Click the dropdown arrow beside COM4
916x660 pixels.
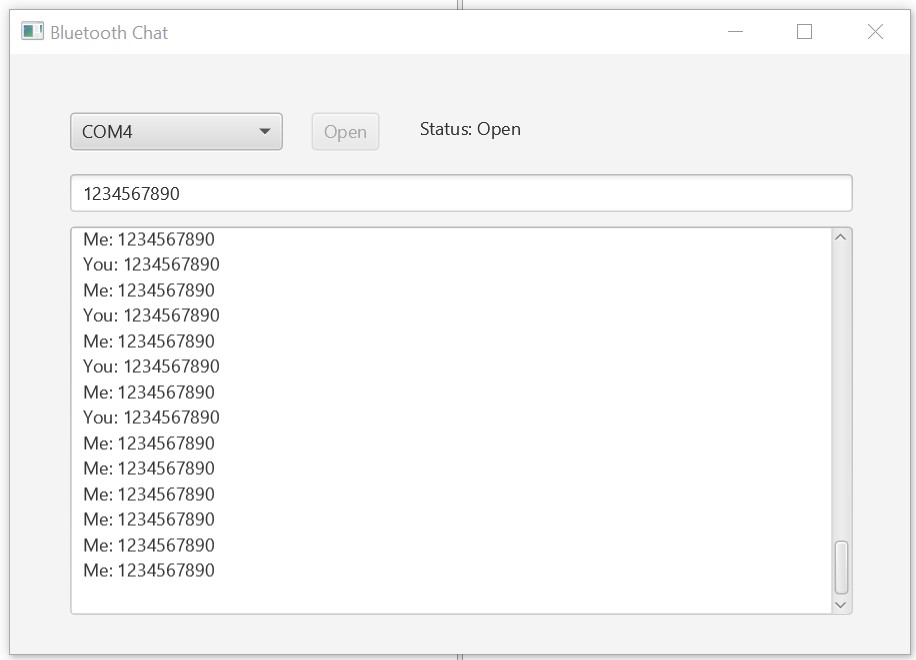265,132
